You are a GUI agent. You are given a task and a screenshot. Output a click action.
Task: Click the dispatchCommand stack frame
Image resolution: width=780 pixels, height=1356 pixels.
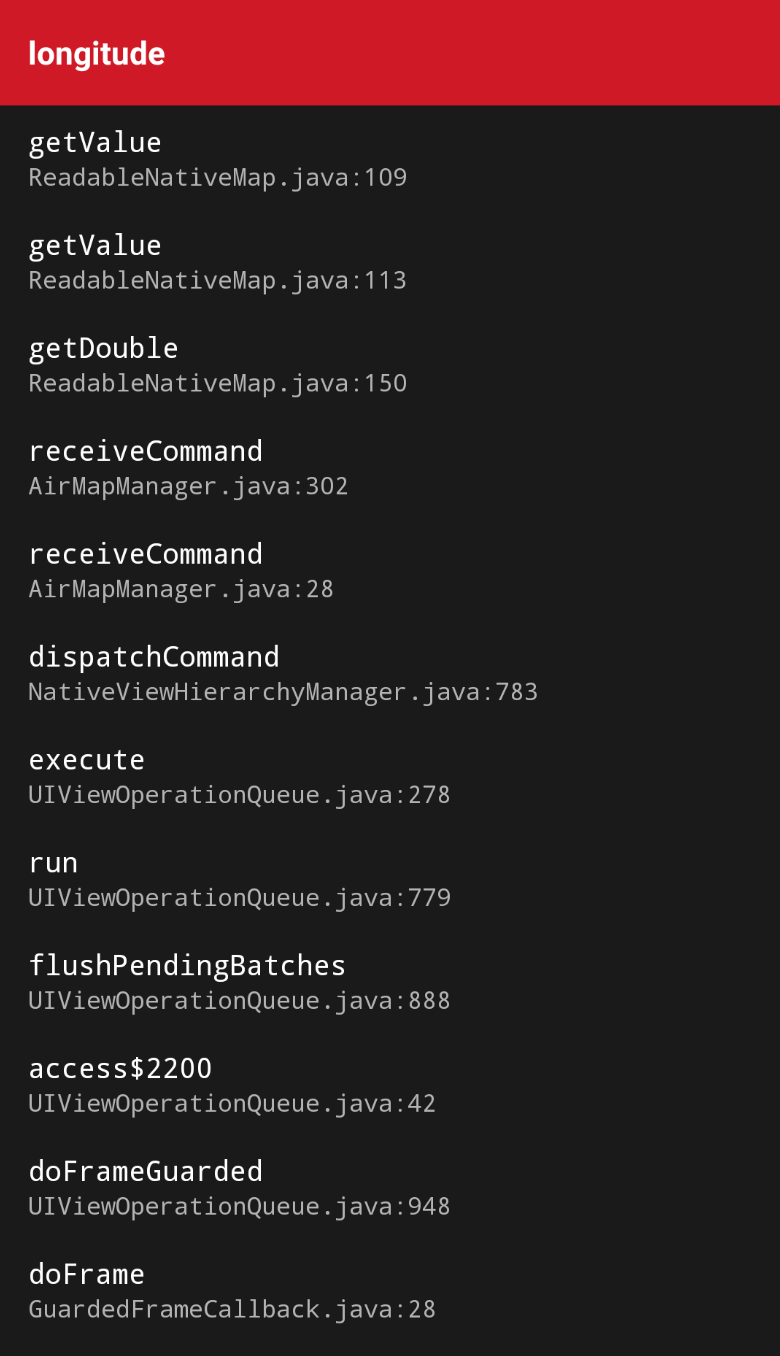[x=155, y=657]
